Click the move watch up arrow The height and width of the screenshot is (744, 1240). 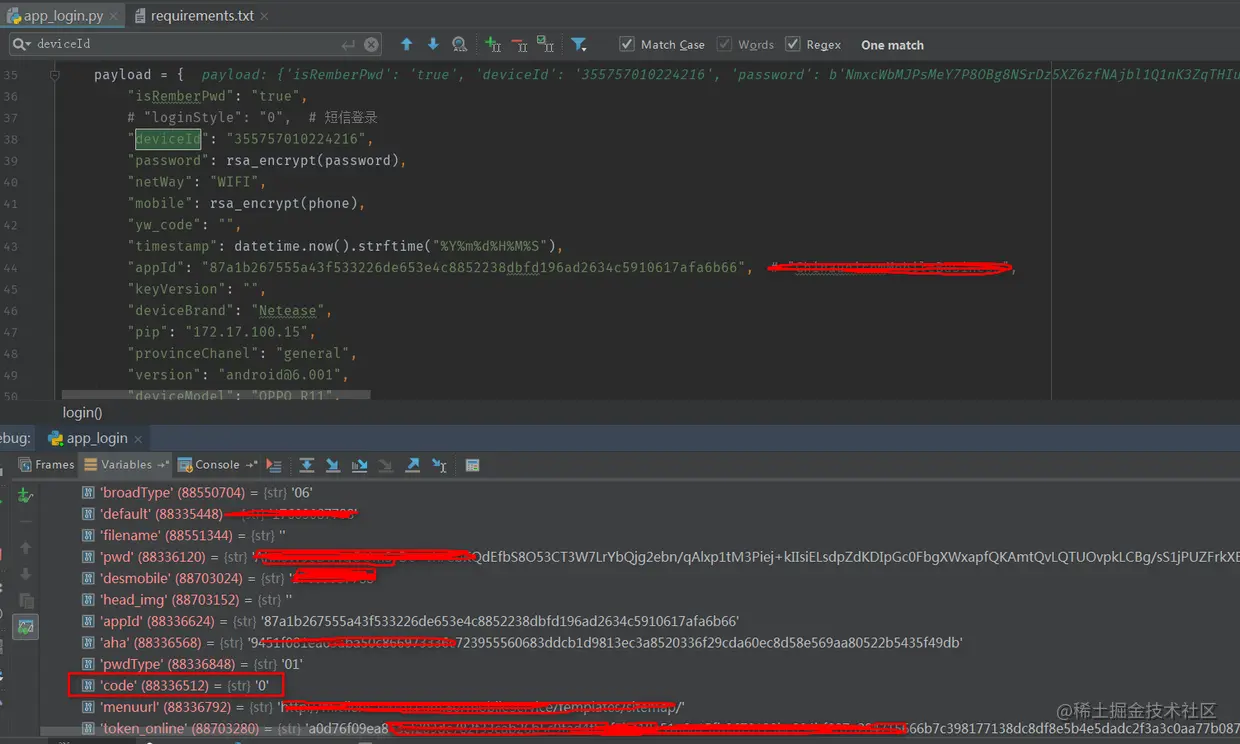tap(26, 548)
